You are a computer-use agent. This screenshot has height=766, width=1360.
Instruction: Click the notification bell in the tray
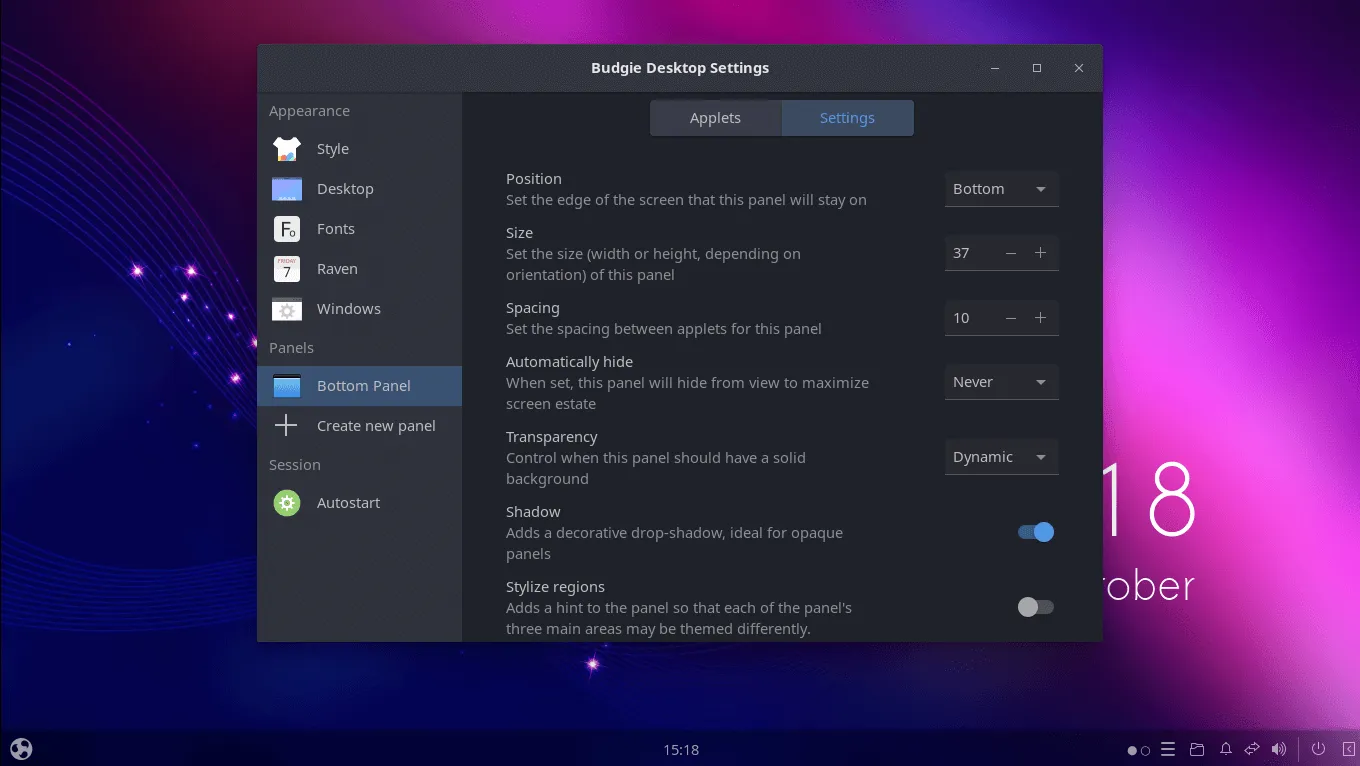click(x=1225, y=749)
